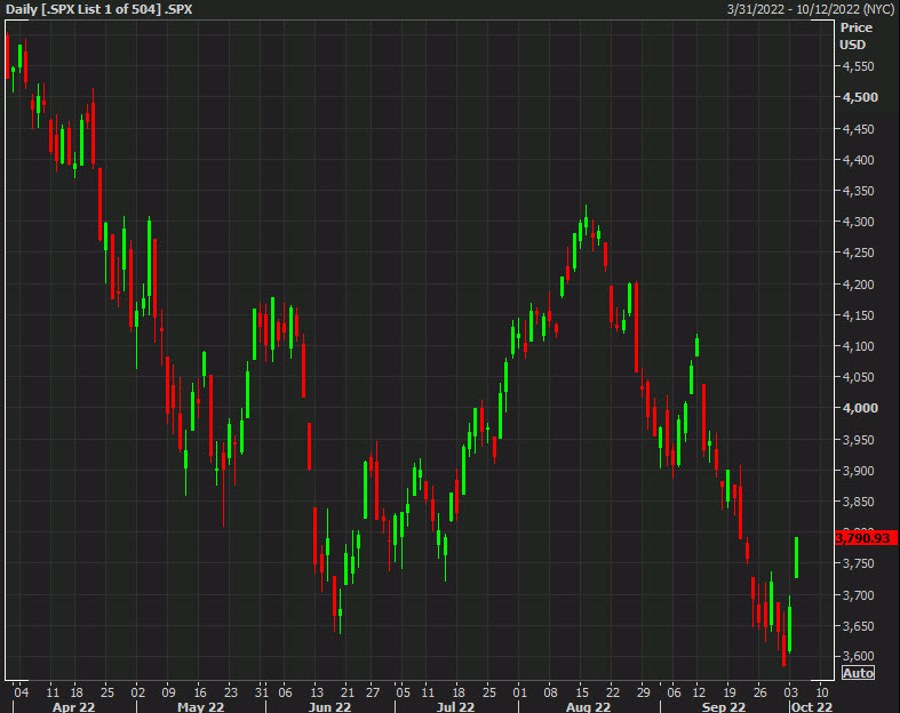Image resolution: width=900 pixels, height=713 pixels.
Task: Select the 4,000 price axis label
Action: pos(859,408)
